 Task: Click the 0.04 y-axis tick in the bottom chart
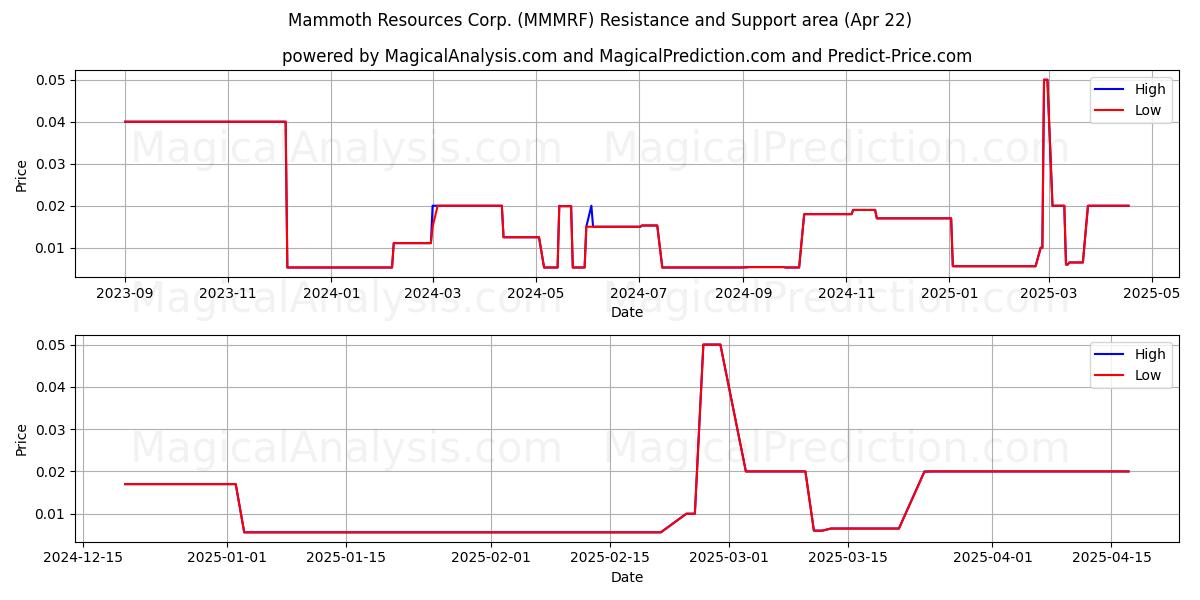(x=51, y=387)
